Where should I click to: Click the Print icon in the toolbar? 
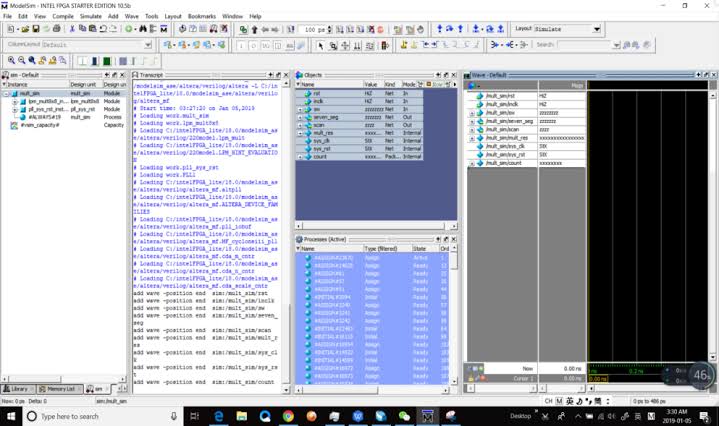pyautogui.click(x=56, y=29)
